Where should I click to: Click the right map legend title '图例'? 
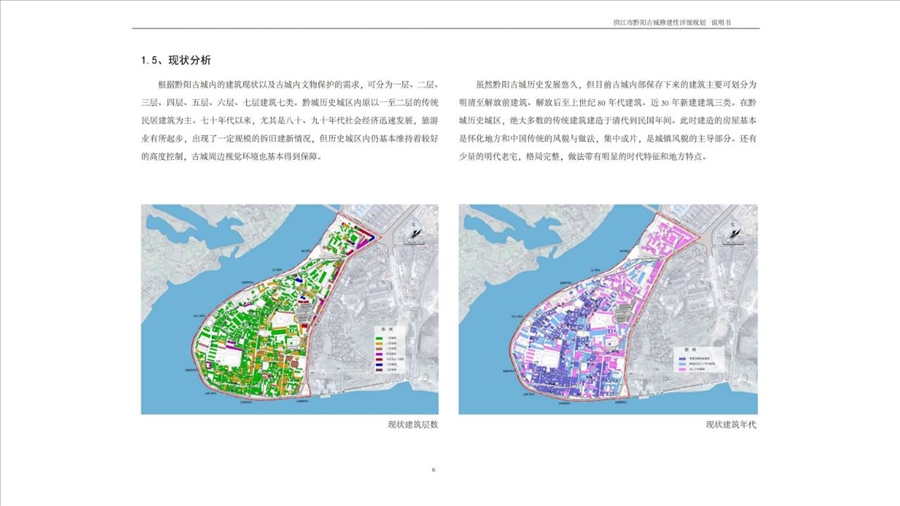click(x=690, y=349)
